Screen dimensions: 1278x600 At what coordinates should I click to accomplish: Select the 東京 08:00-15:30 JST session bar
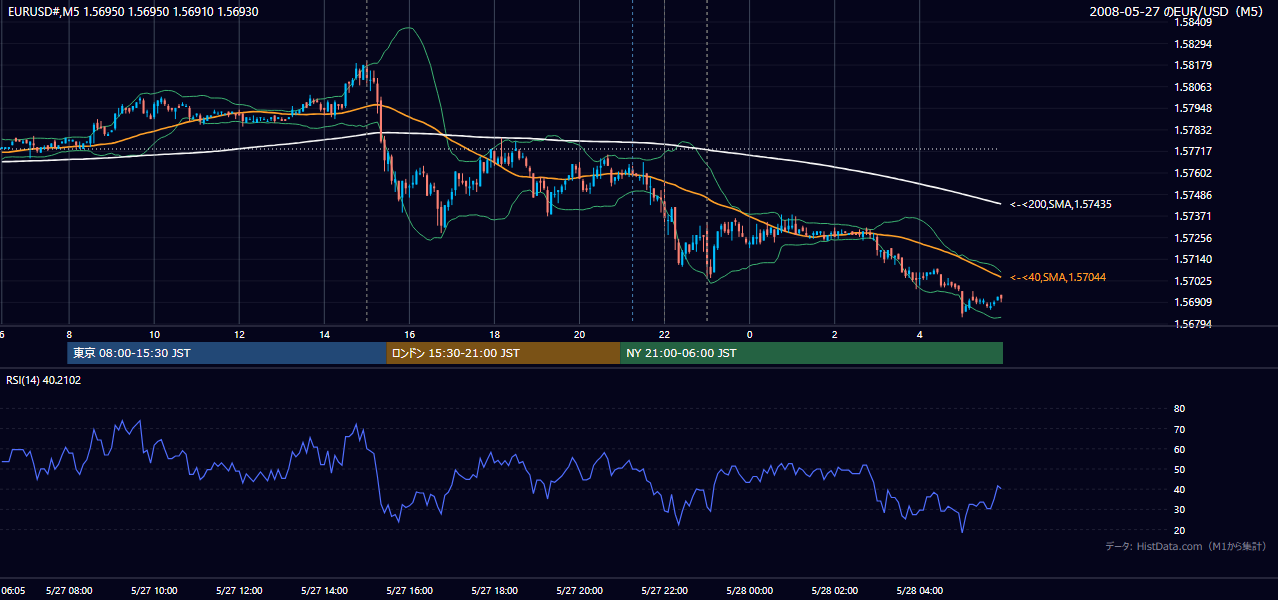point(227,353)
